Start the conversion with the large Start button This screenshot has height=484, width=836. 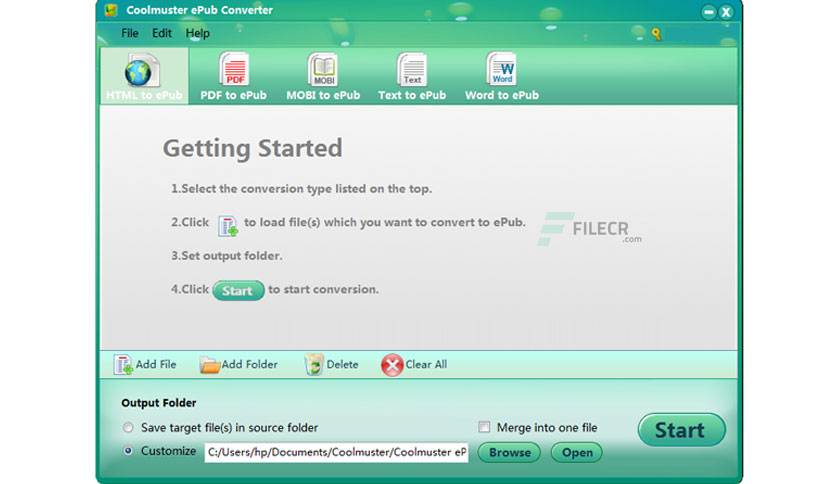pyautogui.click(x=681, y=430)
